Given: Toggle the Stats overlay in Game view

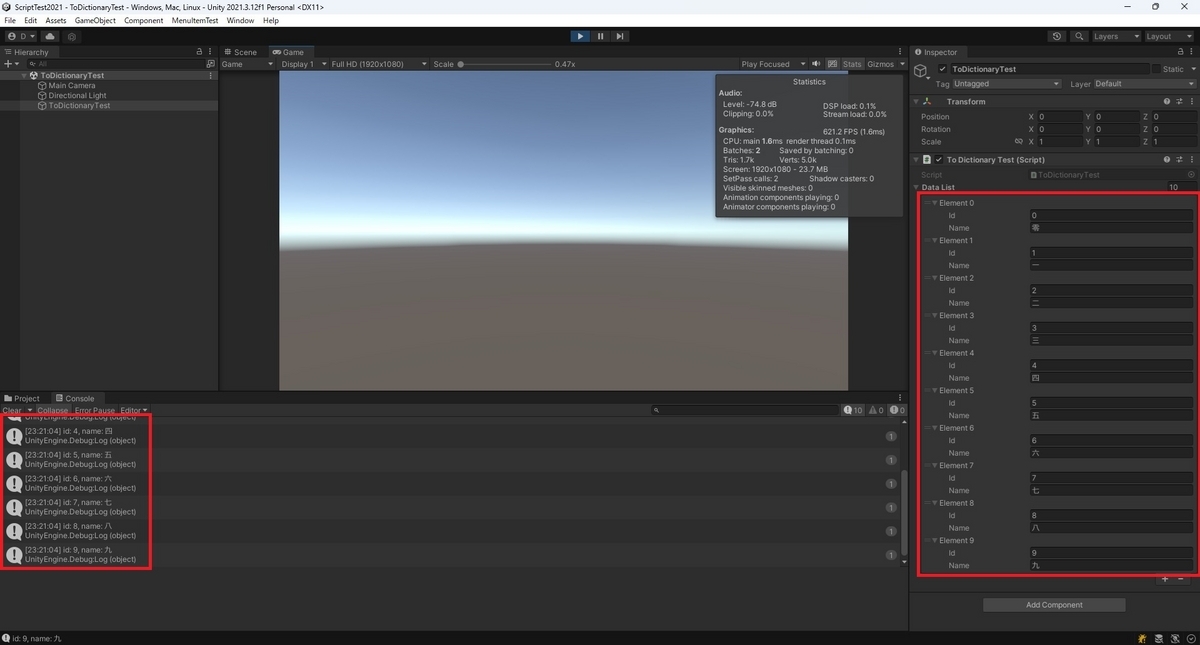Looking at the screenshot, I should click(851, 64).
